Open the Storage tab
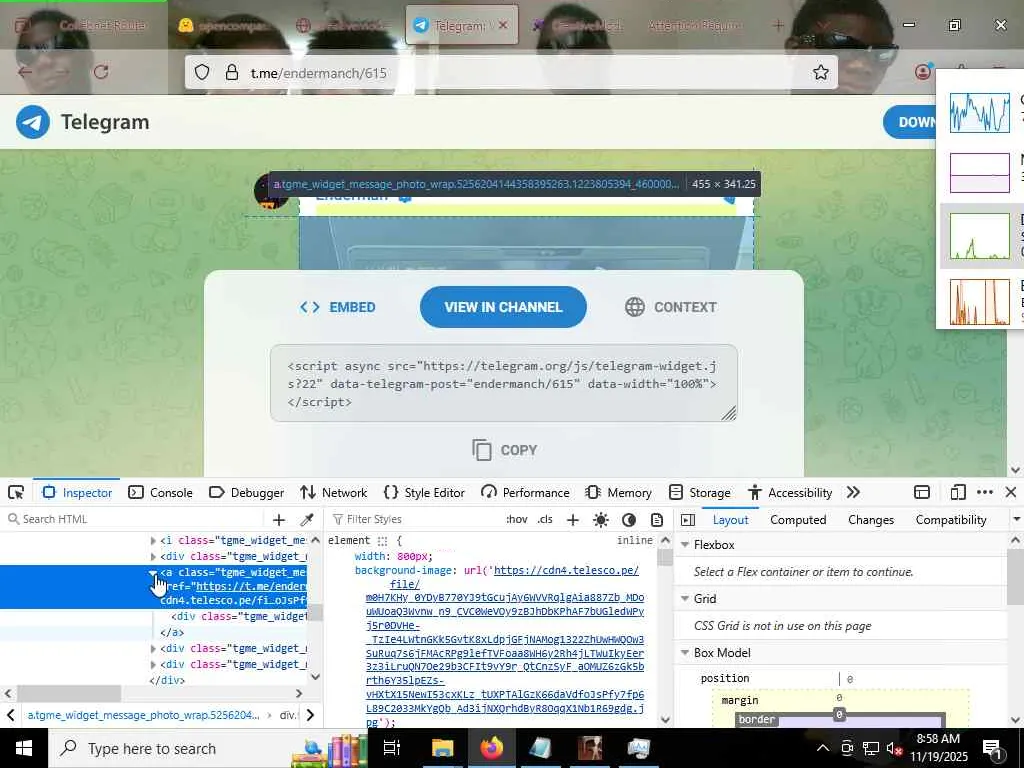This screenshot has width=1024, height=768. click(699, 492)
